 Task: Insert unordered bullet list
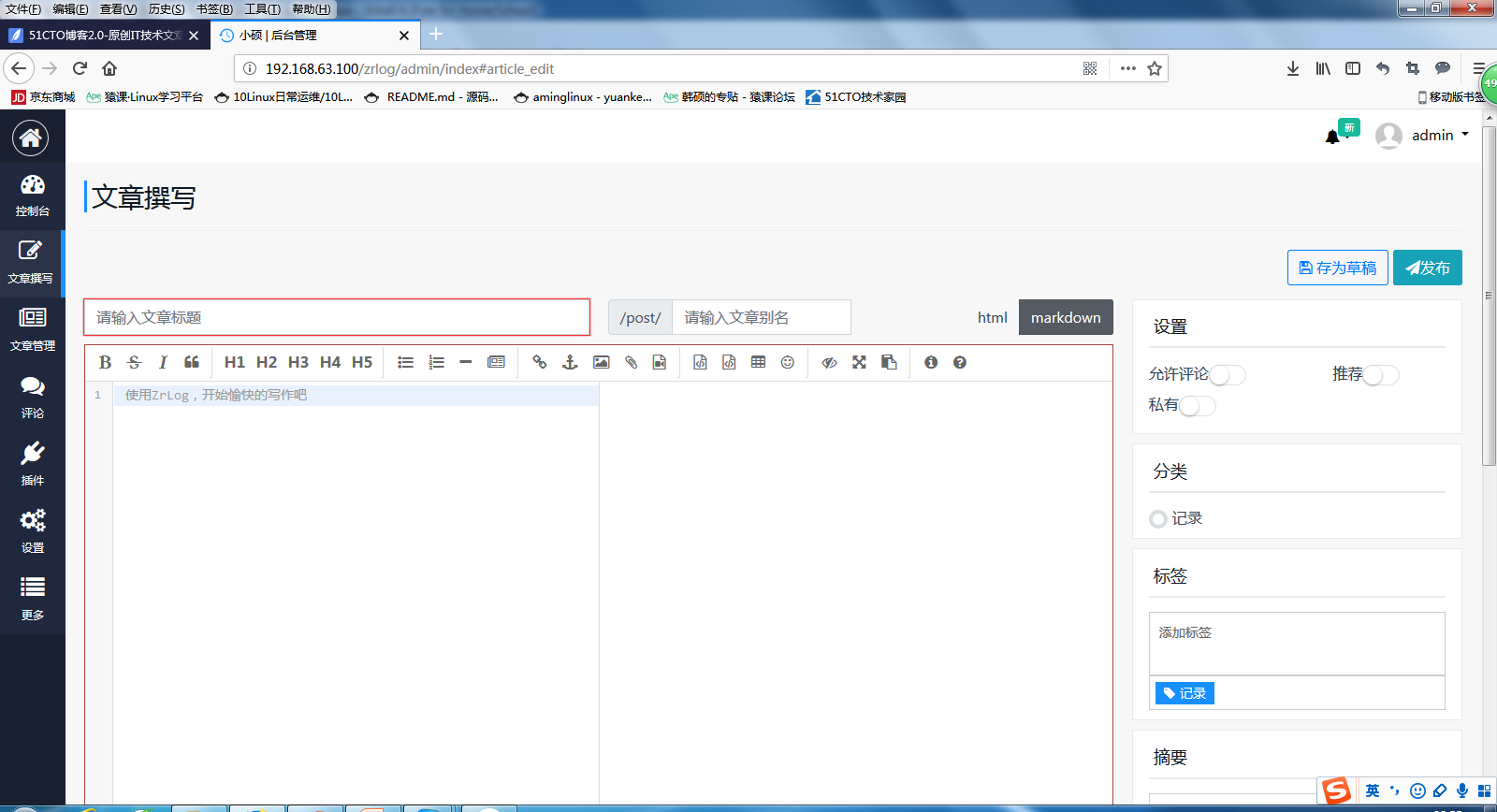click(405, 362)
